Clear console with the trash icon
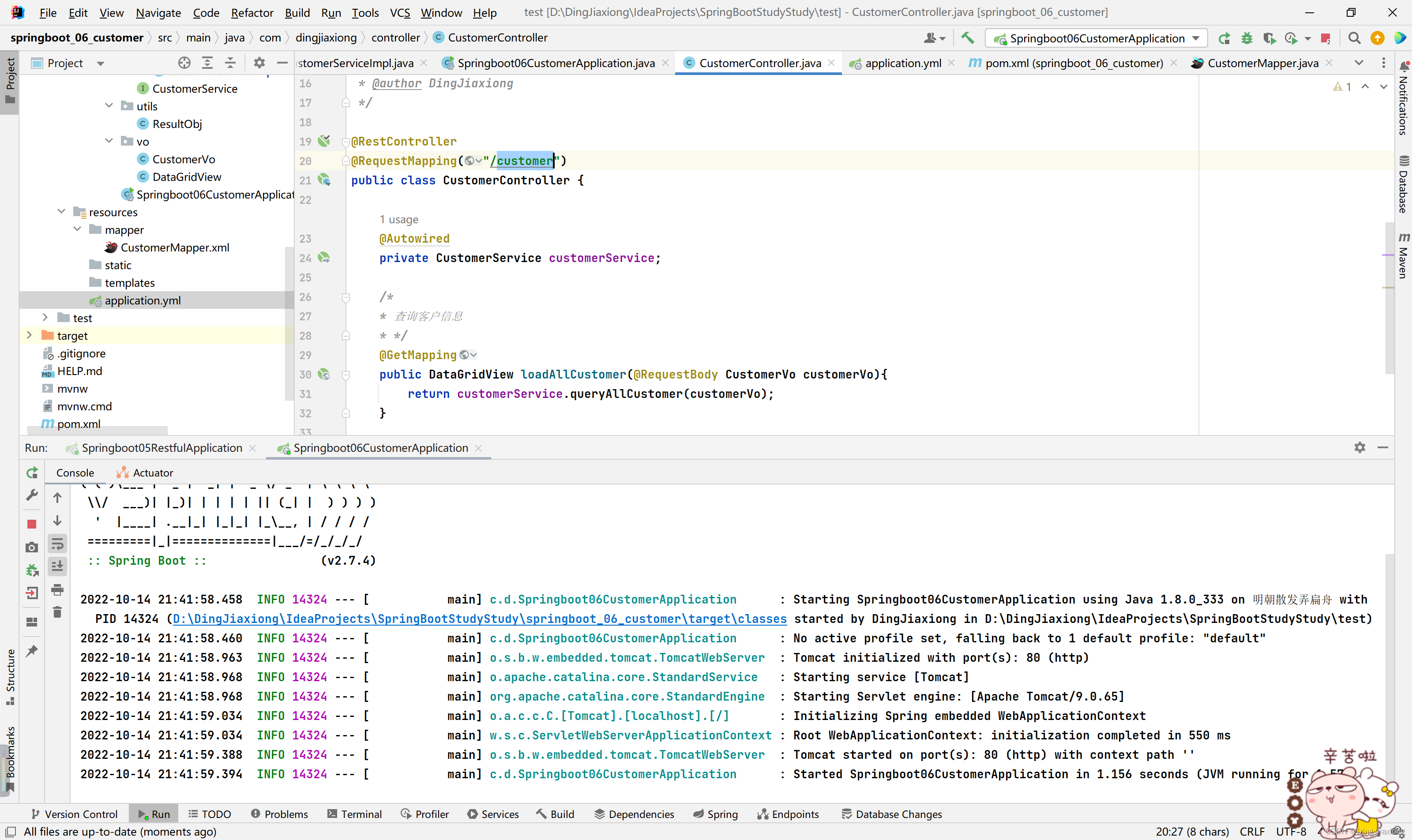Image resolution: width=1412 pixels, height=840 pixels. (57, 612)
